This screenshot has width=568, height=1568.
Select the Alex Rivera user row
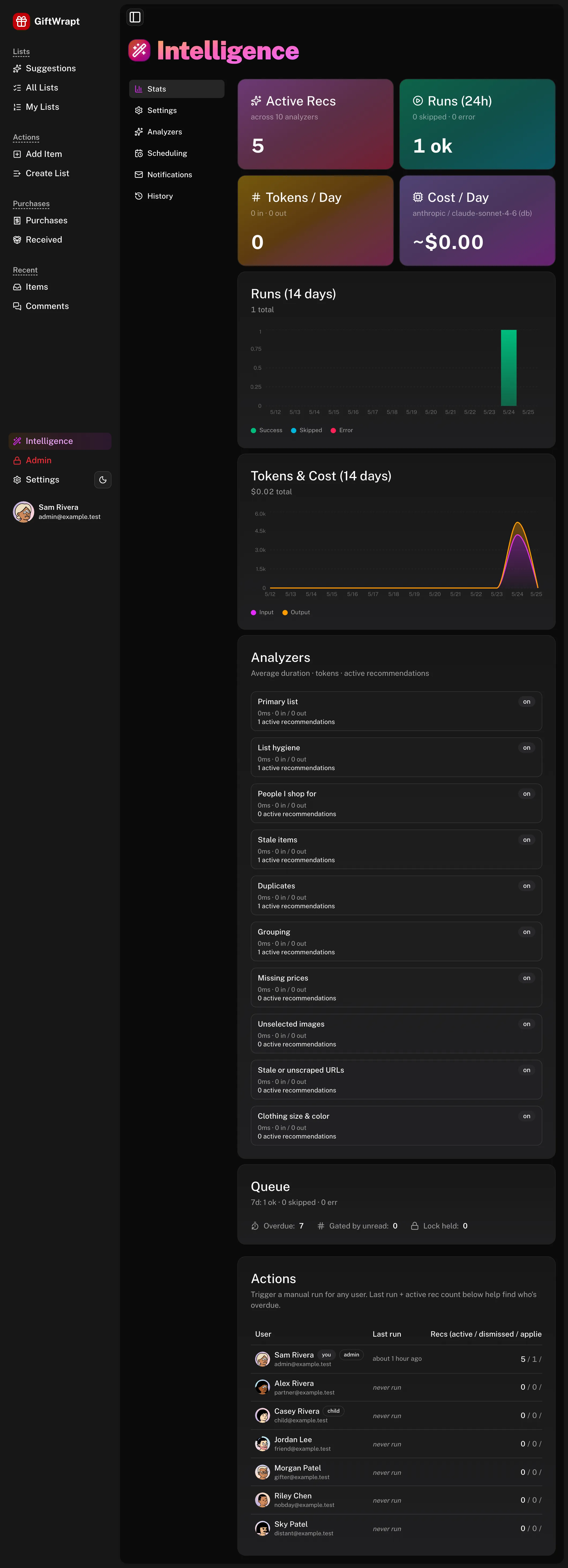[396, 1387]
